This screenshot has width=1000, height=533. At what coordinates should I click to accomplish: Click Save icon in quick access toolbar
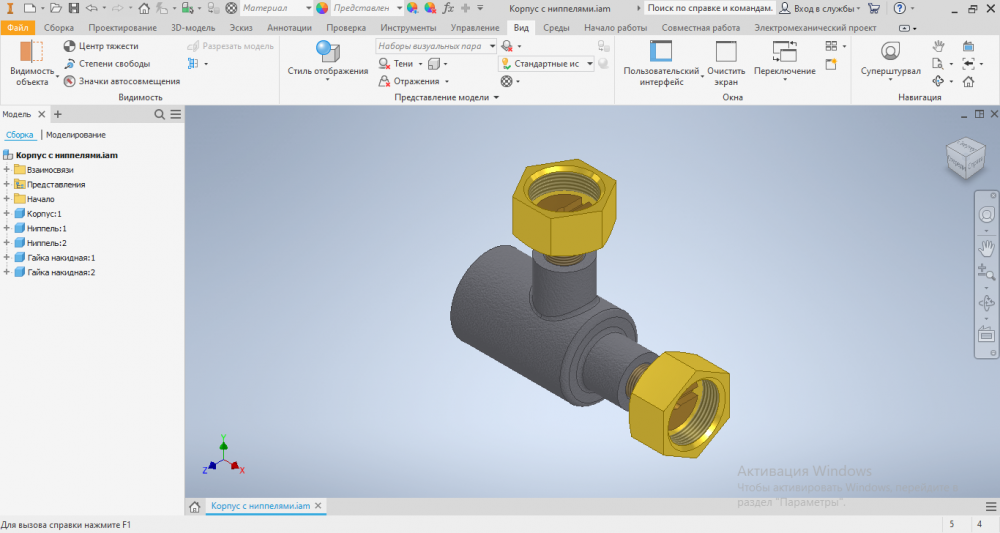pos(73,8)
